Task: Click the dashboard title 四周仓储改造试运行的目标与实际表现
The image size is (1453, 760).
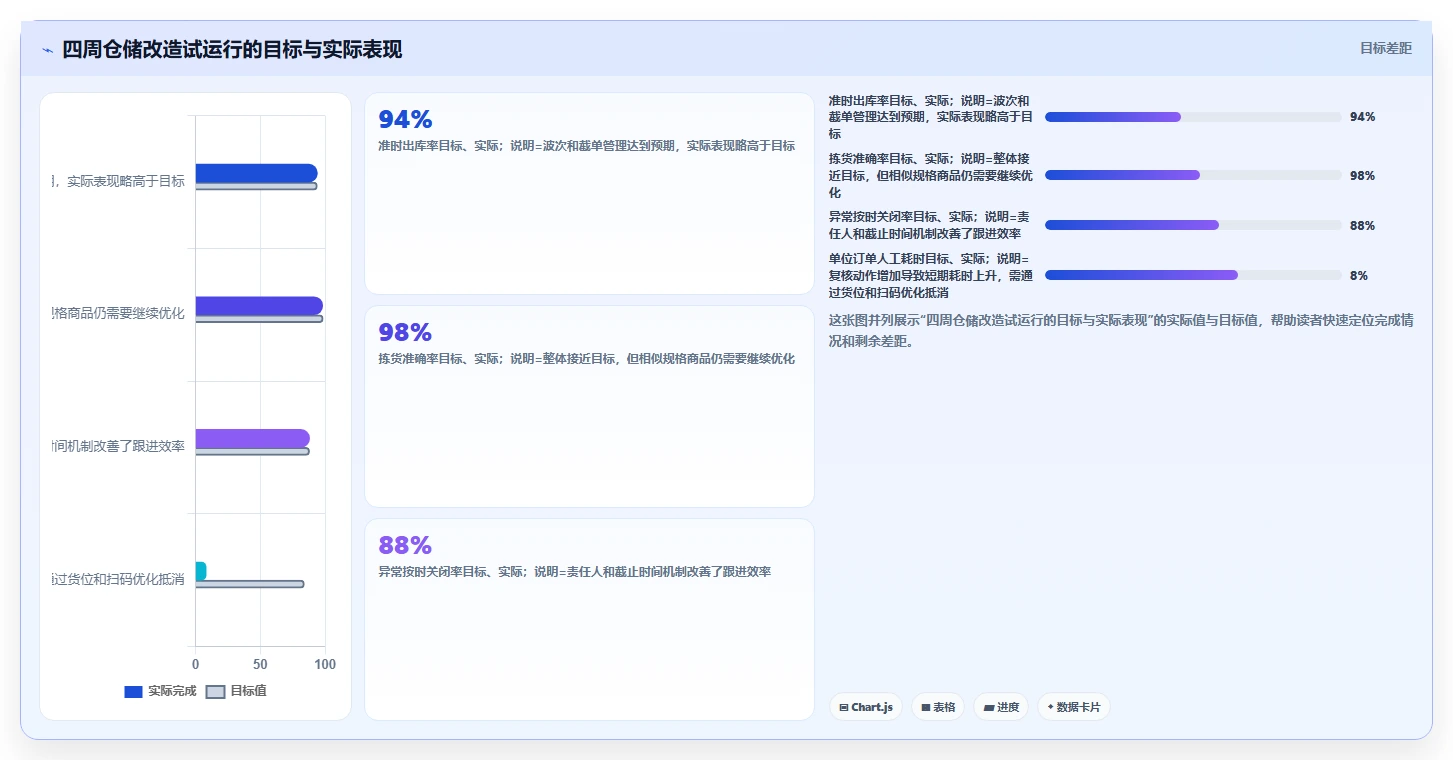Action: 232,49
